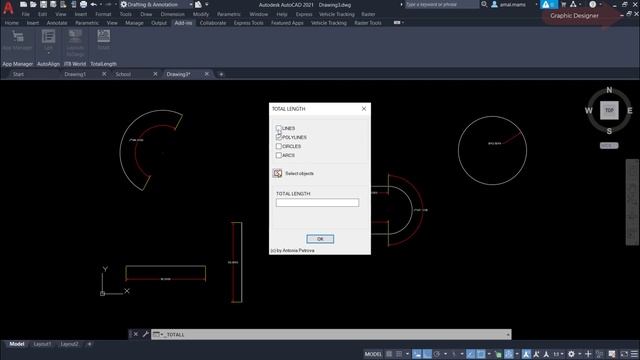Open the WCS dropdown under ViewCube
The image size is (640, 360).
(609, 145)
